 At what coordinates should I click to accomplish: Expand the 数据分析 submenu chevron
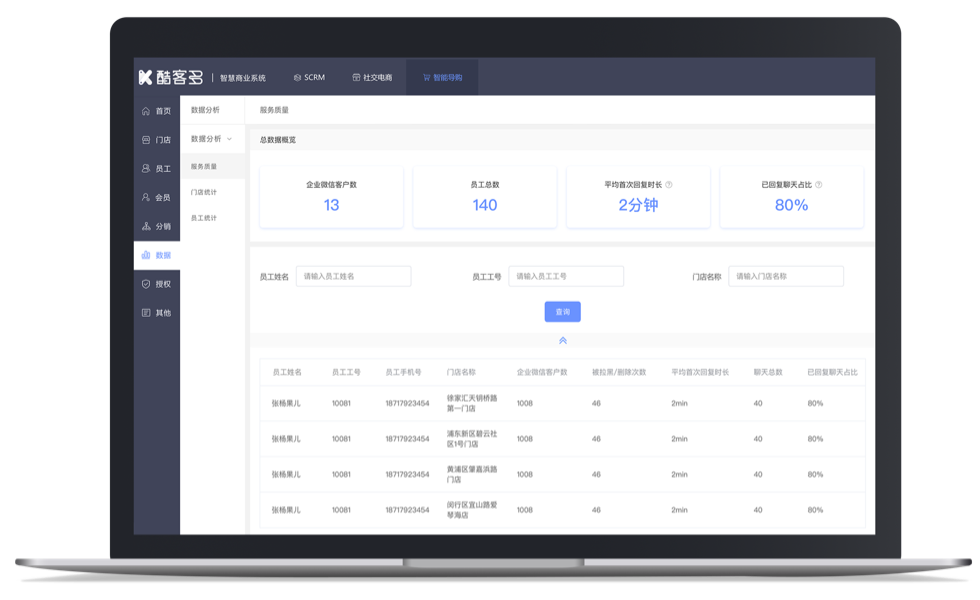pyautogui.click(x=229, y=139)
